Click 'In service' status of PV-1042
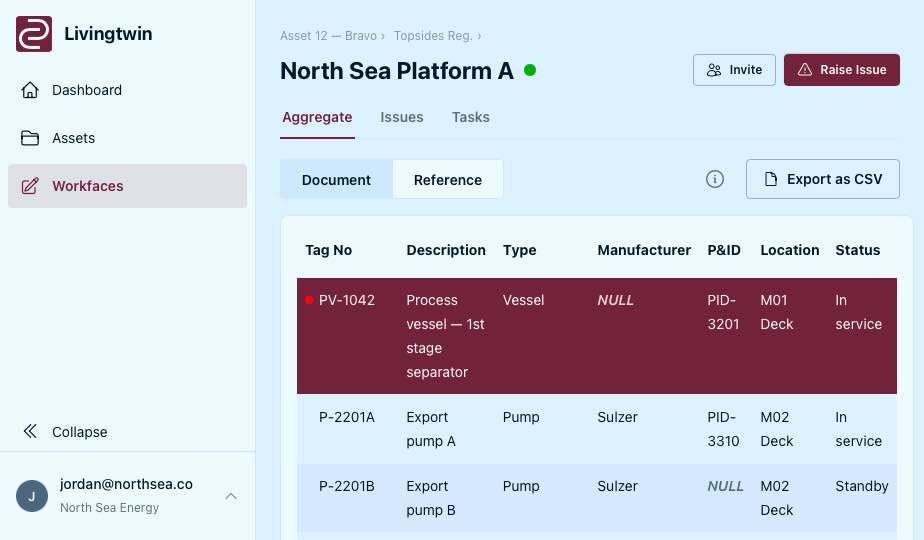Screen dimensions: 924x540 pos(859,312)
